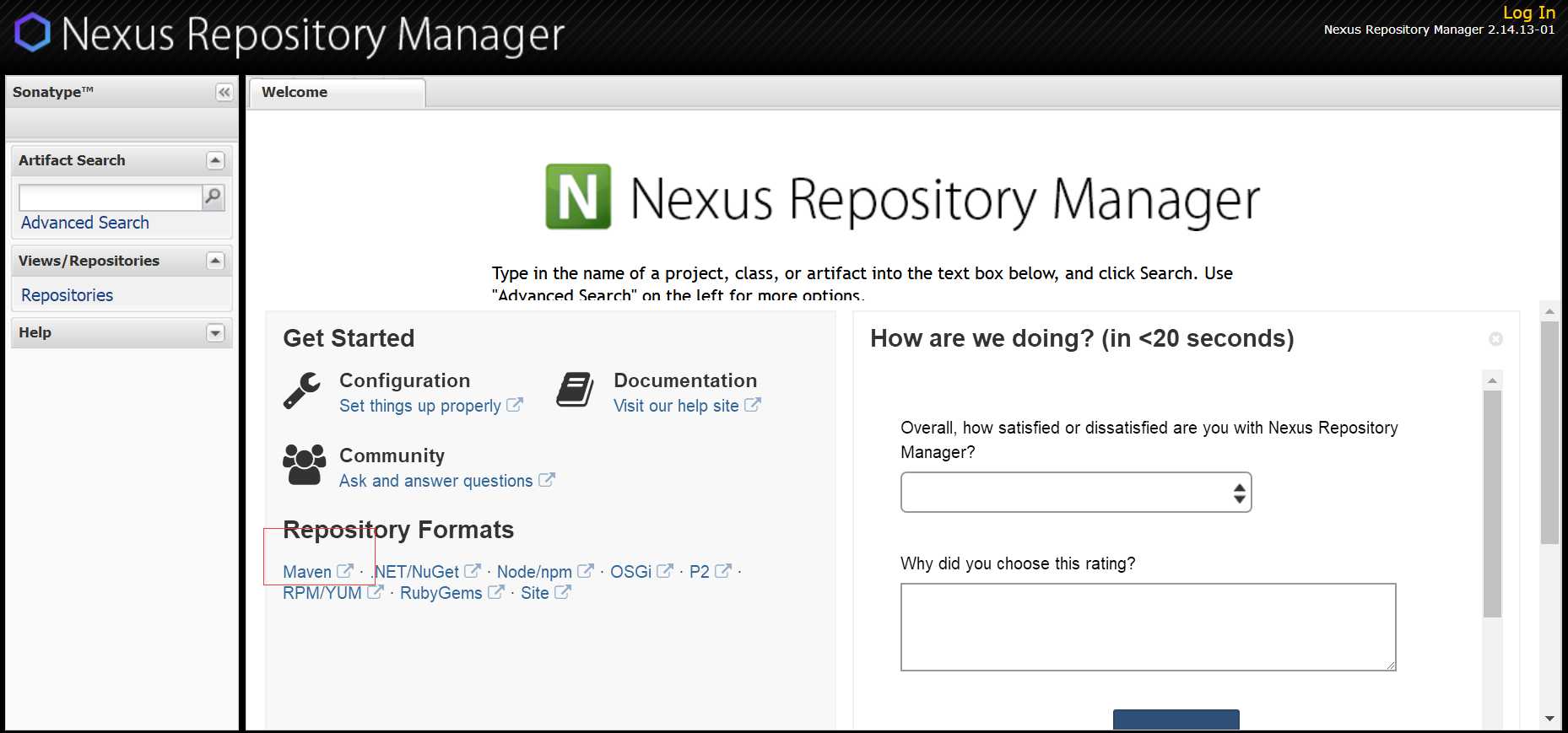Open Set things up properly link

(420, 406)
